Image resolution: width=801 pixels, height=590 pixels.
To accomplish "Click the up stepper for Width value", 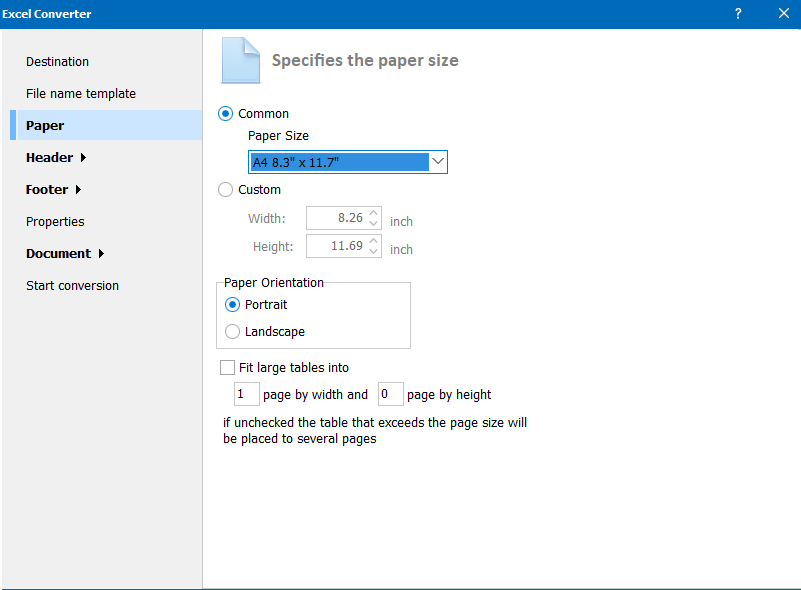I will coord(375,213).
